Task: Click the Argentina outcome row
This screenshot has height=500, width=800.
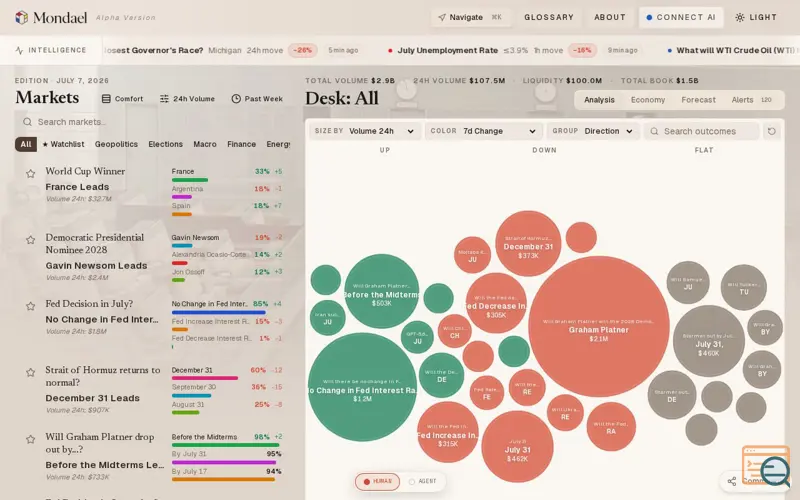Action: pos(227,192)
